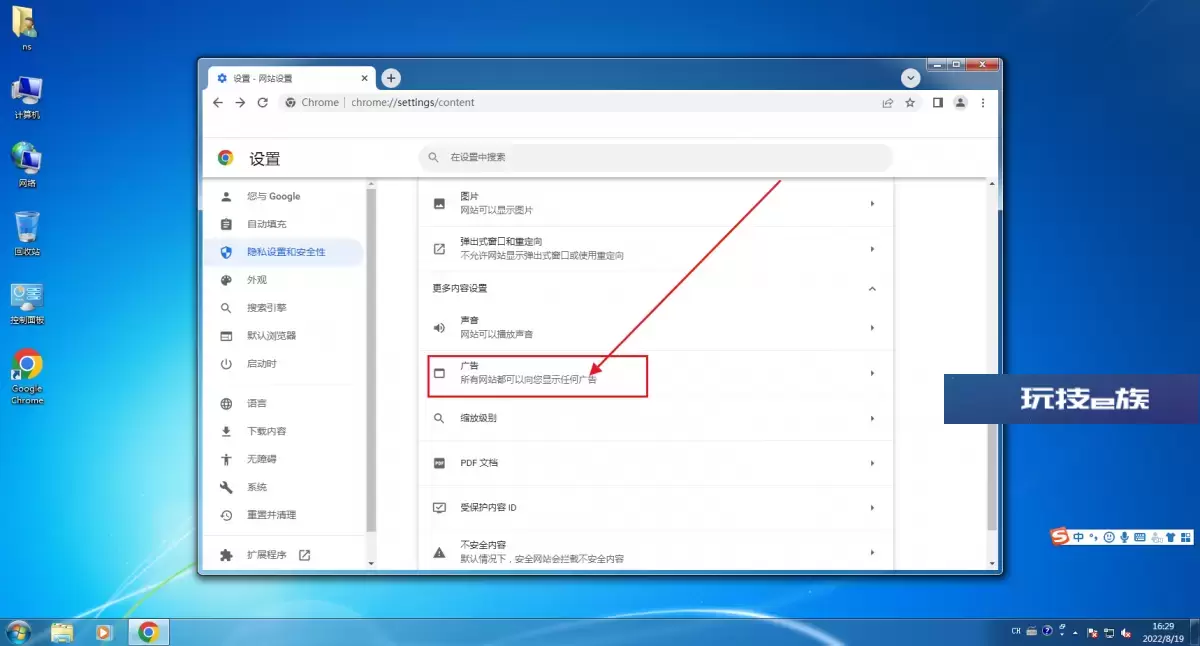Open the tab search dropdown in title bar

(x=910, y=78)
